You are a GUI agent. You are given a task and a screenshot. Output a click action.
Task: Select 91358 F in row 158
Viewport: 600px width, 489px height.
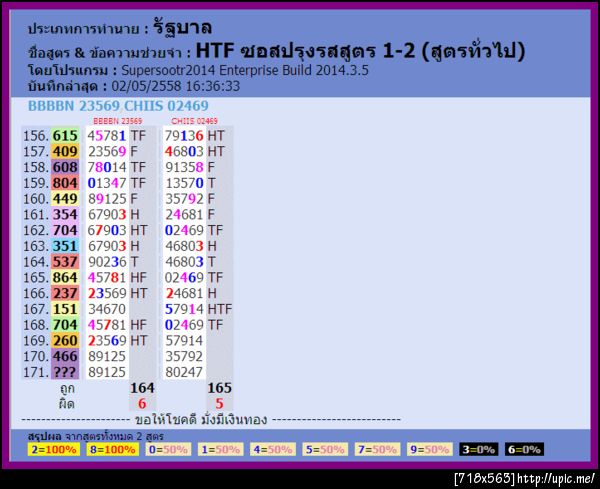pos(190,167)
